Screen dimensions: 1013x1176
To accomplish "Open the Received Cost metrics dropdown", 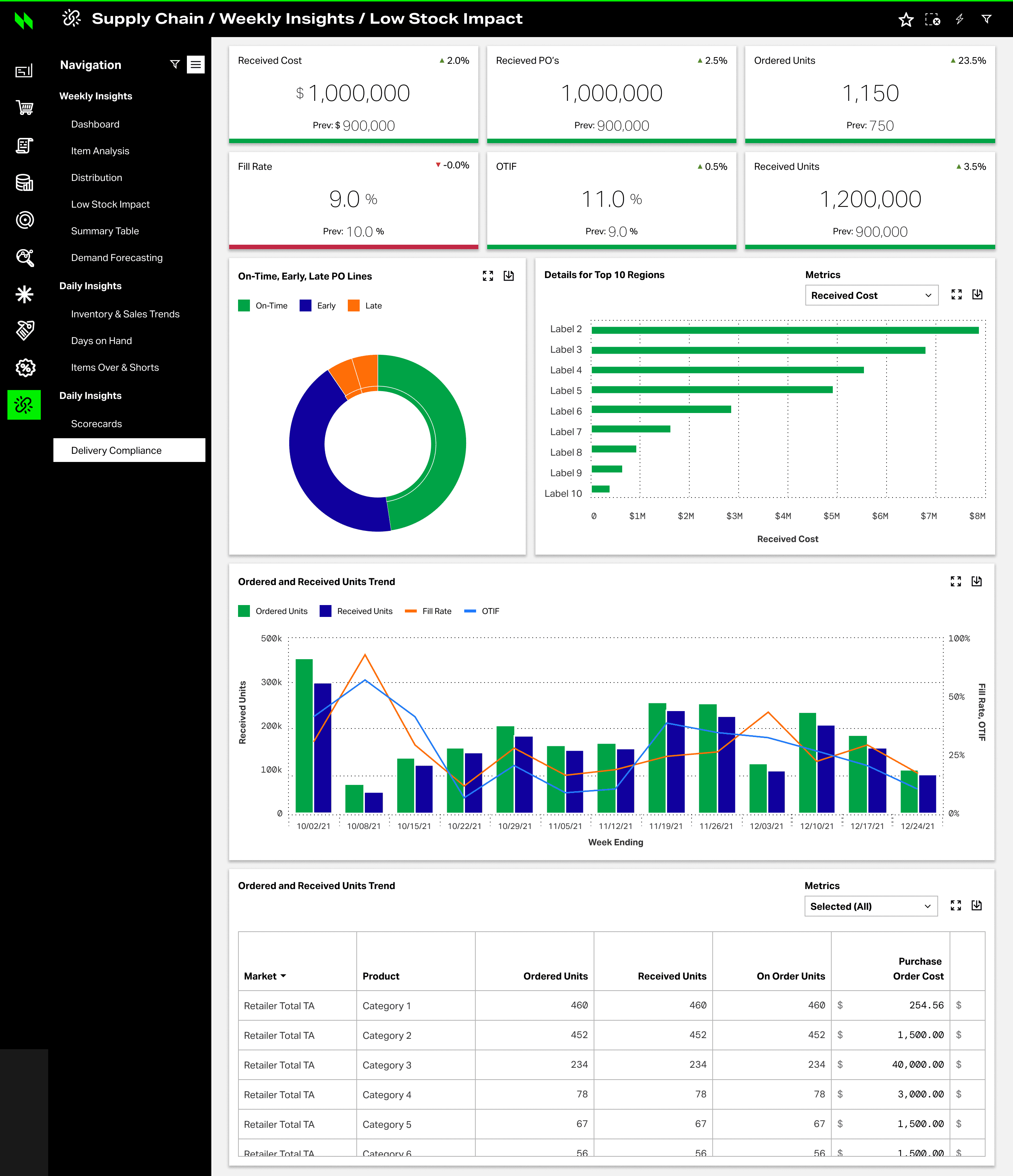I will point(871,295).
